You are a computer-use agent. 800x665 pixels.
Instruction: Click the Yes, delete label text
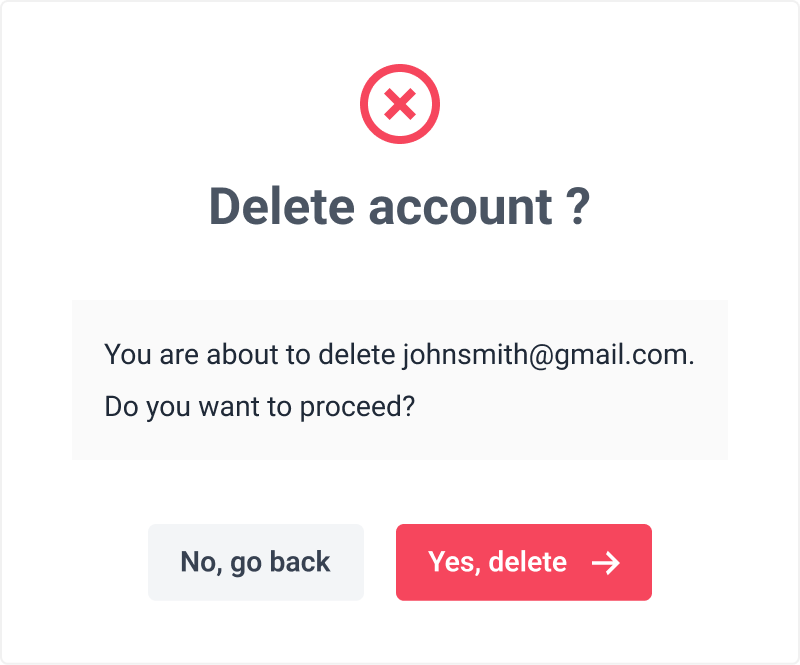(x=497, y=563)
